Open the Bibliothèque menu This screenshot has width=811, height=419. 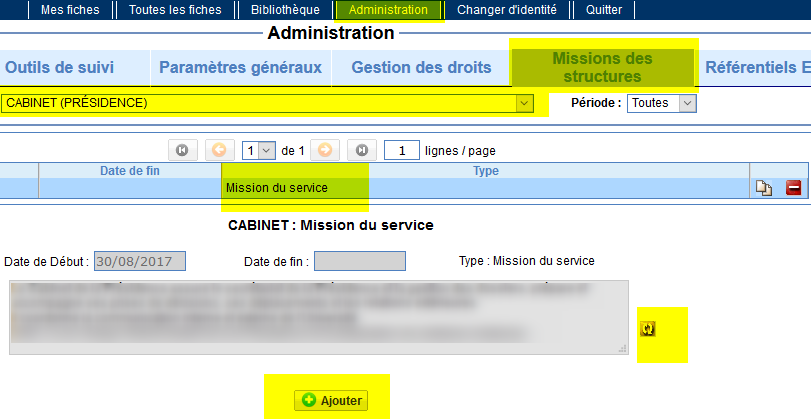(x=285, y=10)
